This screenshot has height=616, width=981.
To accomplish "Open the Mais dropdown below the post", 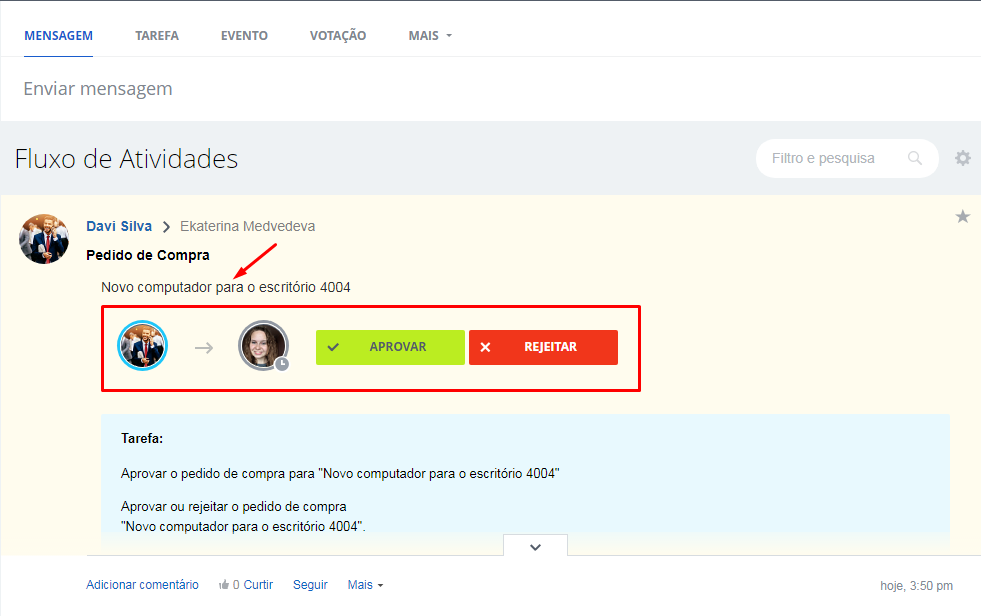I will point(365,585).
